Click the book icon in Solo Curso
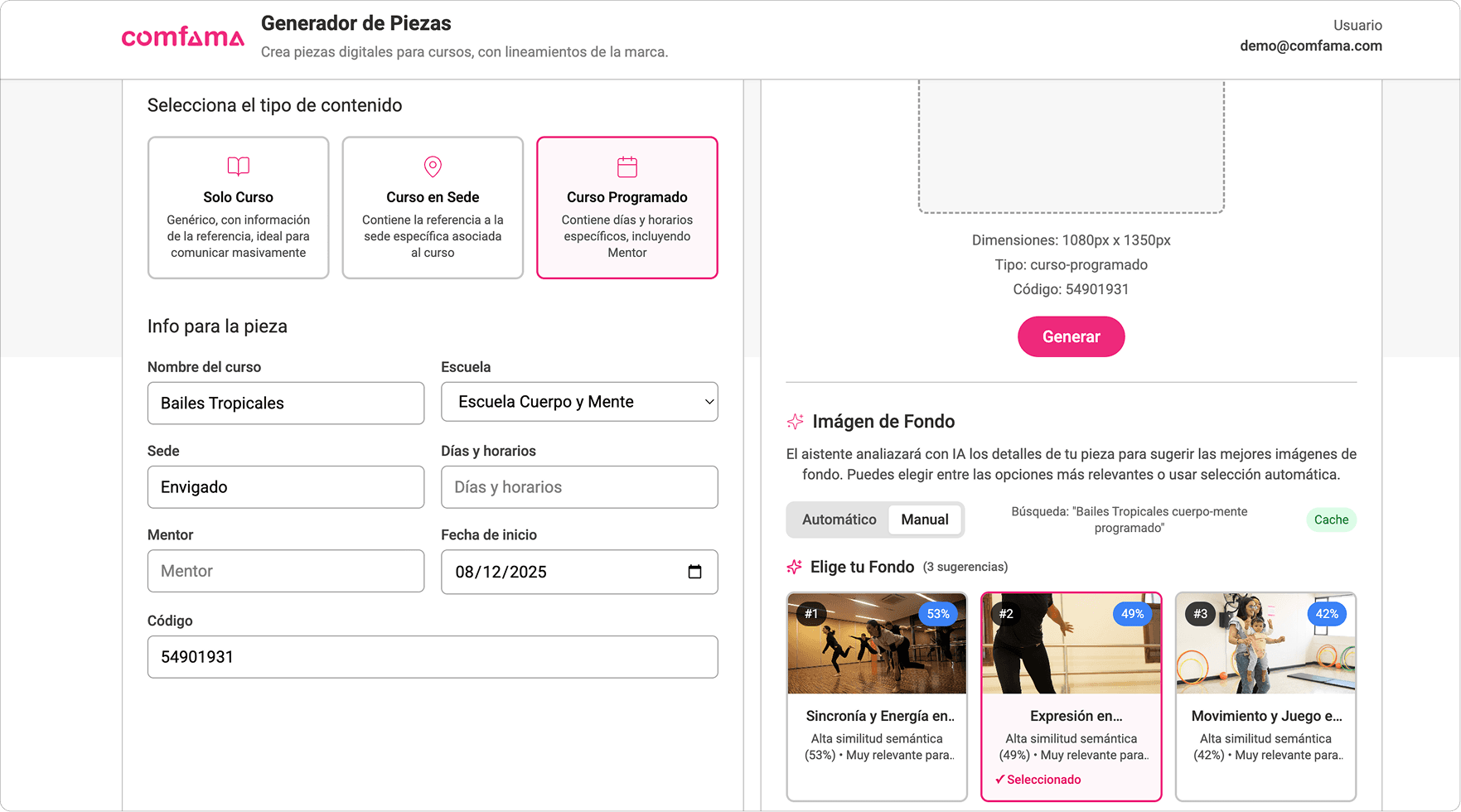The height and width of the screenshot is (812, 1461). pos(239,167)
